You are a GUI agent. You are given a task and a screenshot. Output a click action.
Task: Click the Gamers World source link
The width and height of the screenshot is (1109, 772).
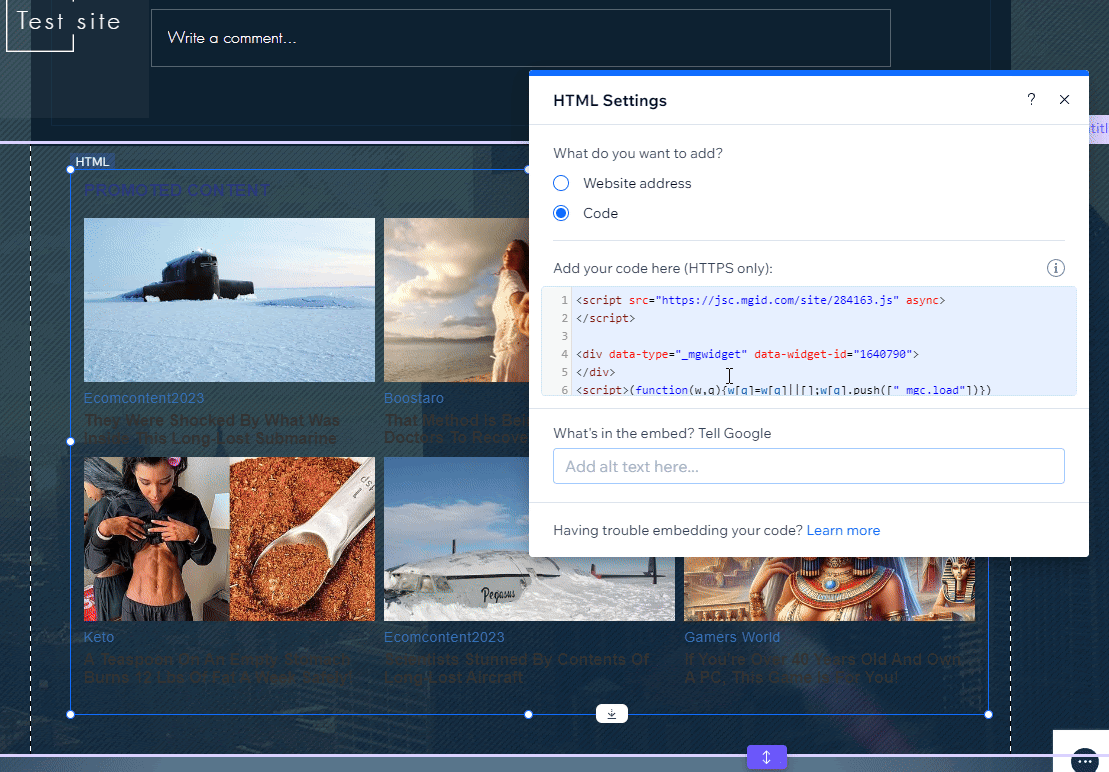(731, 637)
